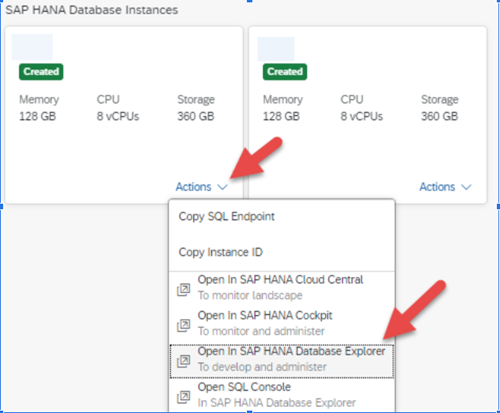Choose Open SQL Console menu entry
This screenshot has width=500, height=413.
pyautogui.click(x=282, y=395)
